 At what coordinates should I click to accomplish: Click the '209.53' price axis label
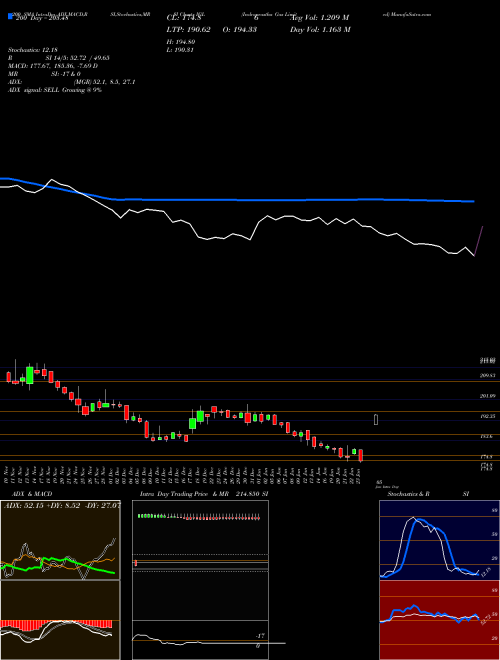[487, 375]
